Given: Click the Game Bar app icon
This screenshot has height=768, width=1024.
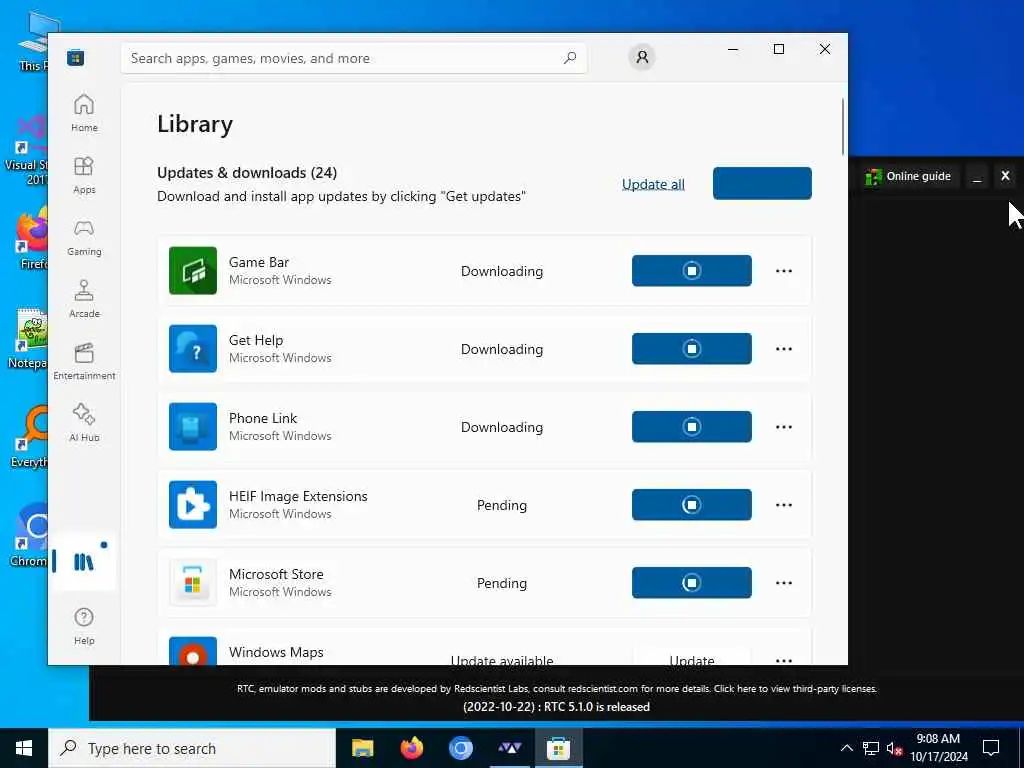Looking at the screenshot, I should (193, 270).
